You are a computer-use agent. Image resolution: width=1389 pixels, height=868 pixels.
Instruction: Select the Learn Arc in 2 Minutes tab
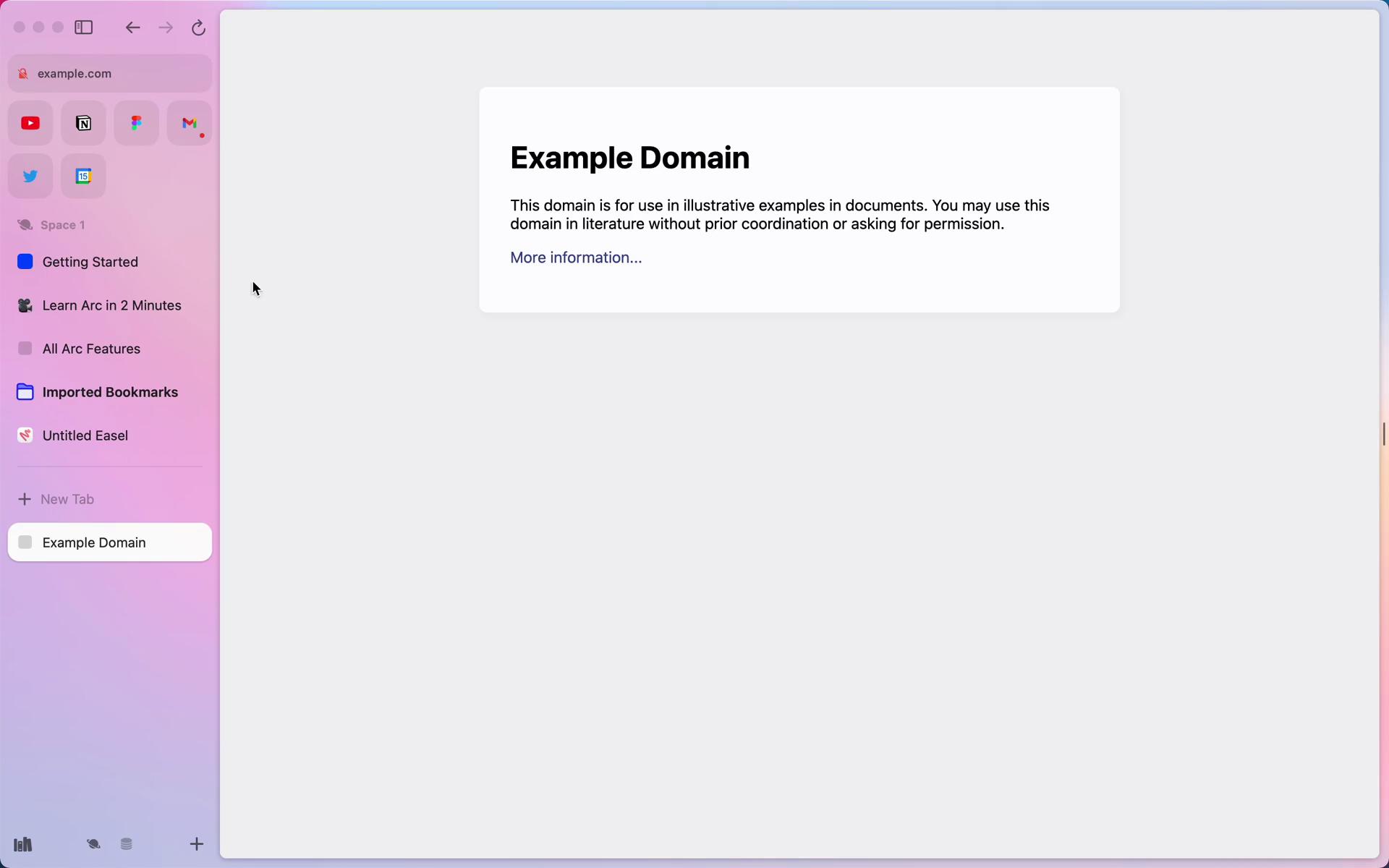[111, 305]
